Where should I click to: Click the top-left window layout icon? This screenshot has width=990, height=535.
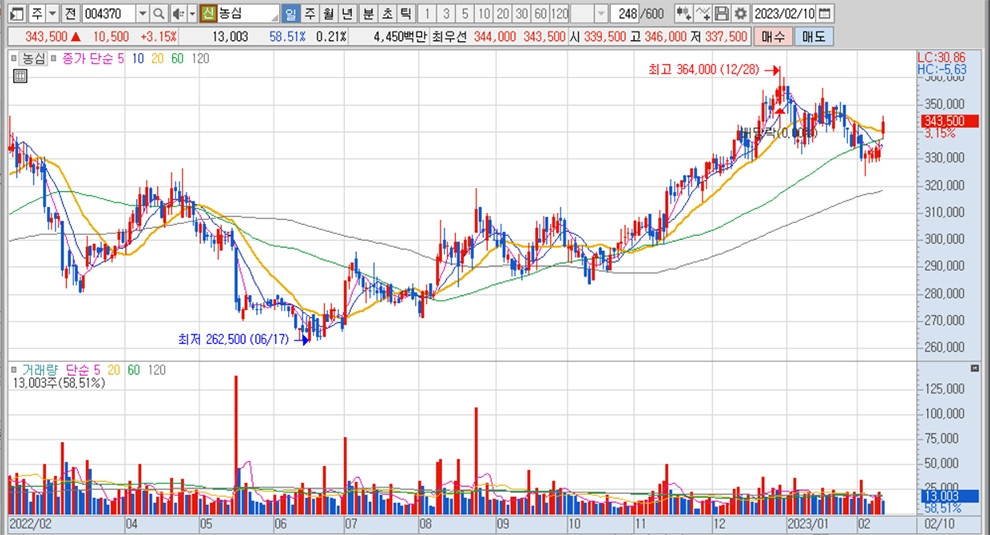[14, 14]
